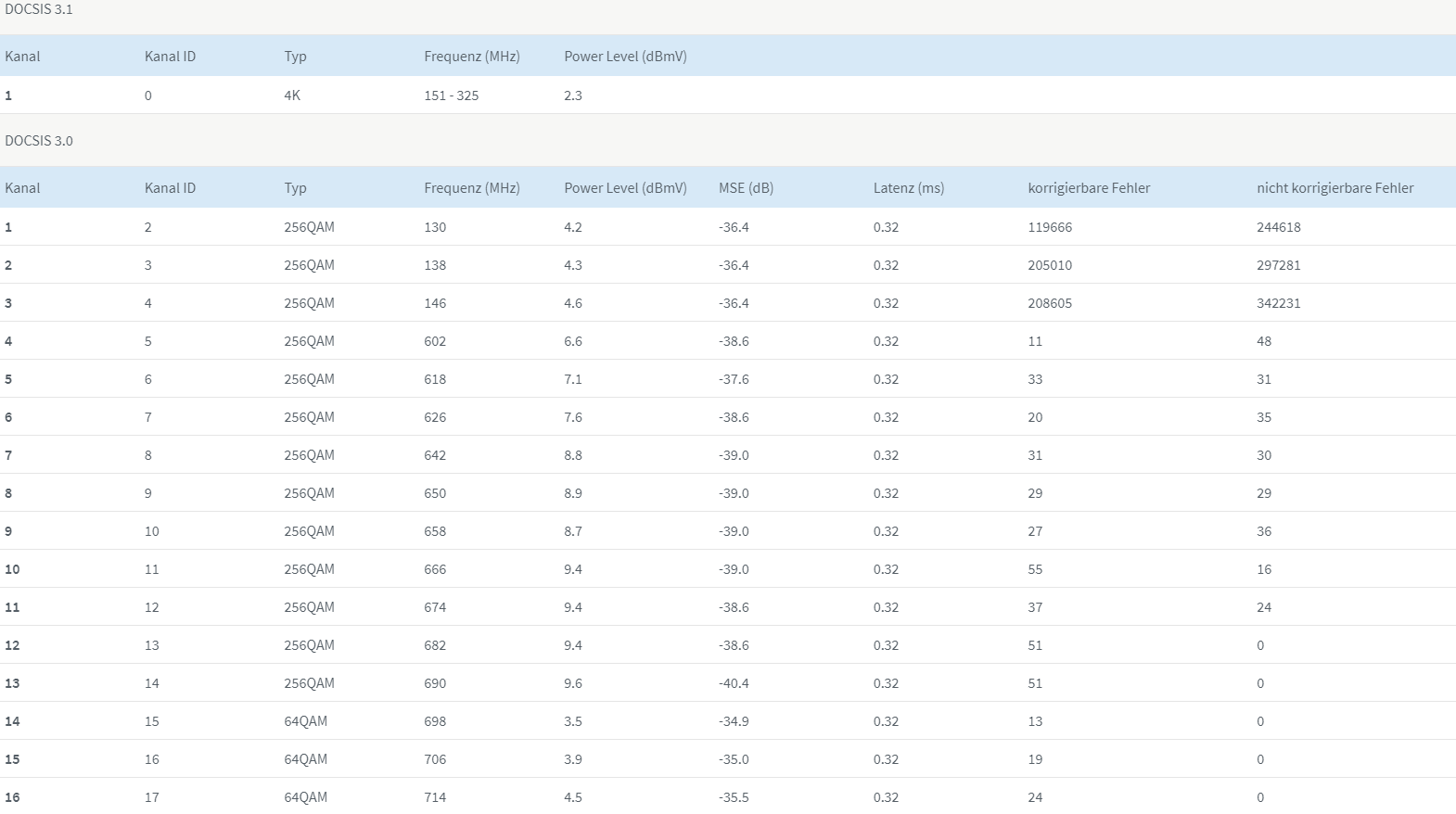Select the Kanal ID column header in DOCSIS 3.0
Image resolution: width=1456 pixels, height=814 pixels.
tap(170, 188)
